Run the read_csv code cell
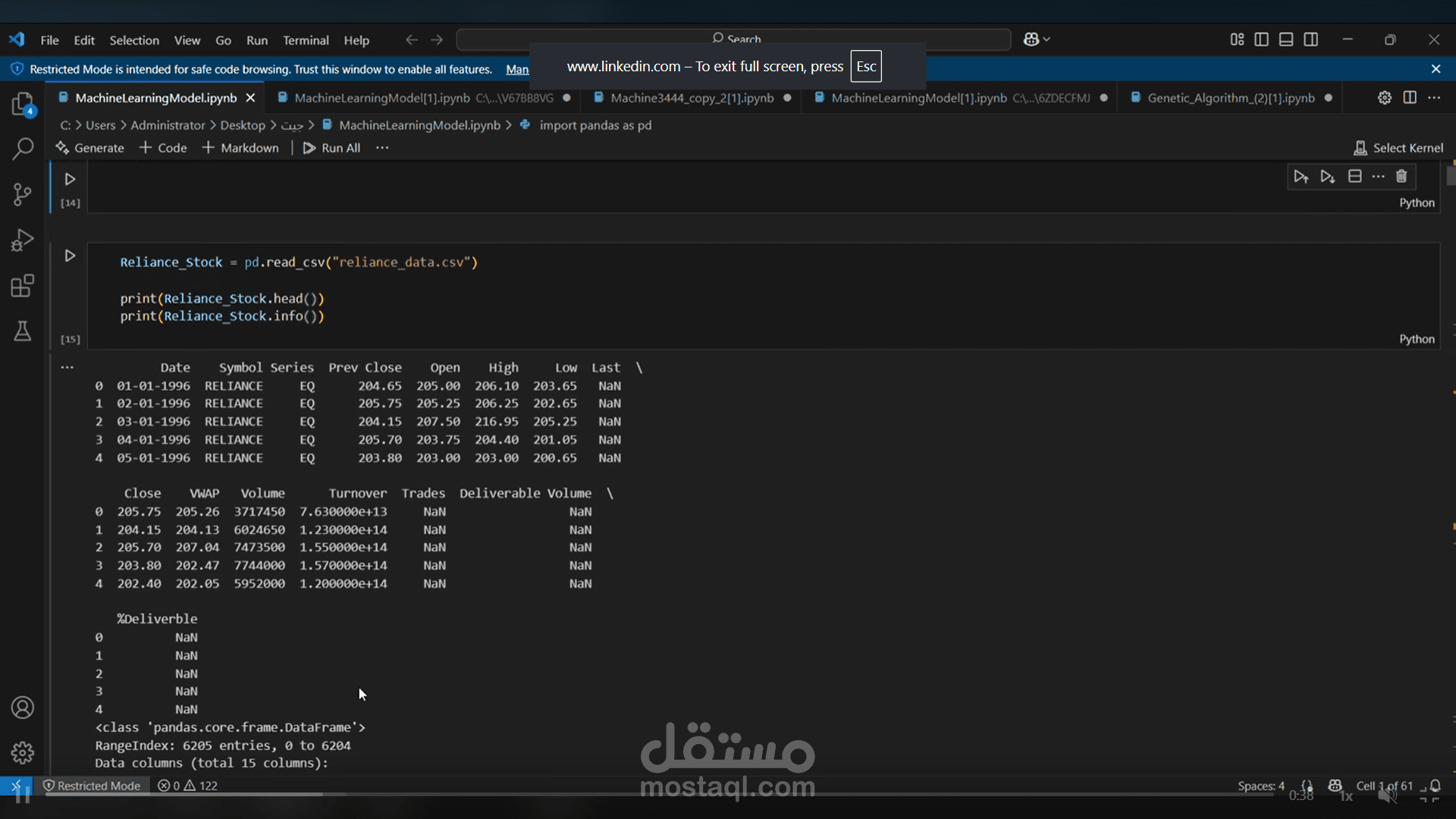This screenshot has width=1456, height=819. (x=70, y=256)
